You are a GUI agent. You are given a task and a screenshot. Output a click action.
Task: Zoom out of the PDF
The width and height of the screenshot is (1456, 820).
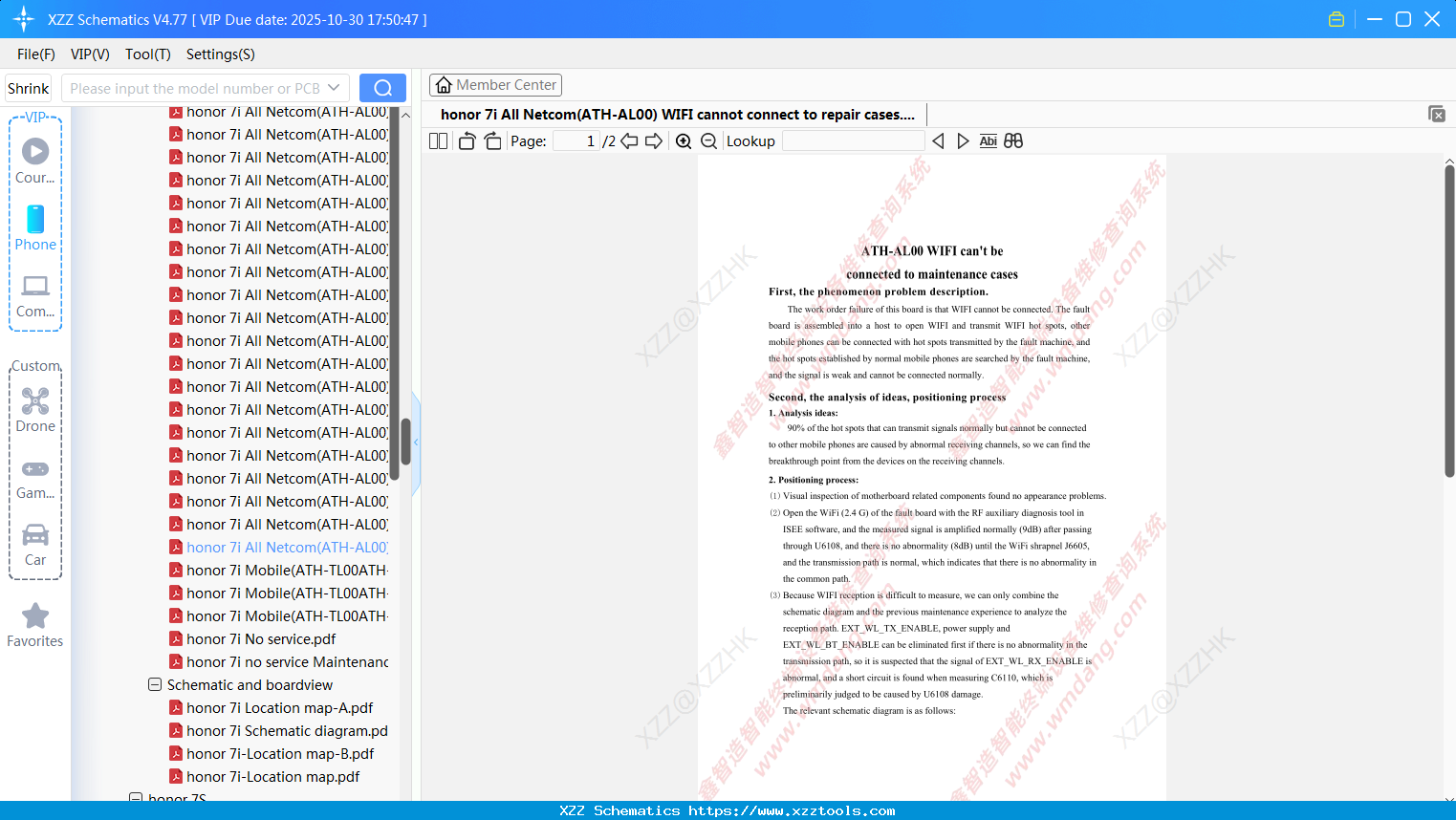(709, 141)
